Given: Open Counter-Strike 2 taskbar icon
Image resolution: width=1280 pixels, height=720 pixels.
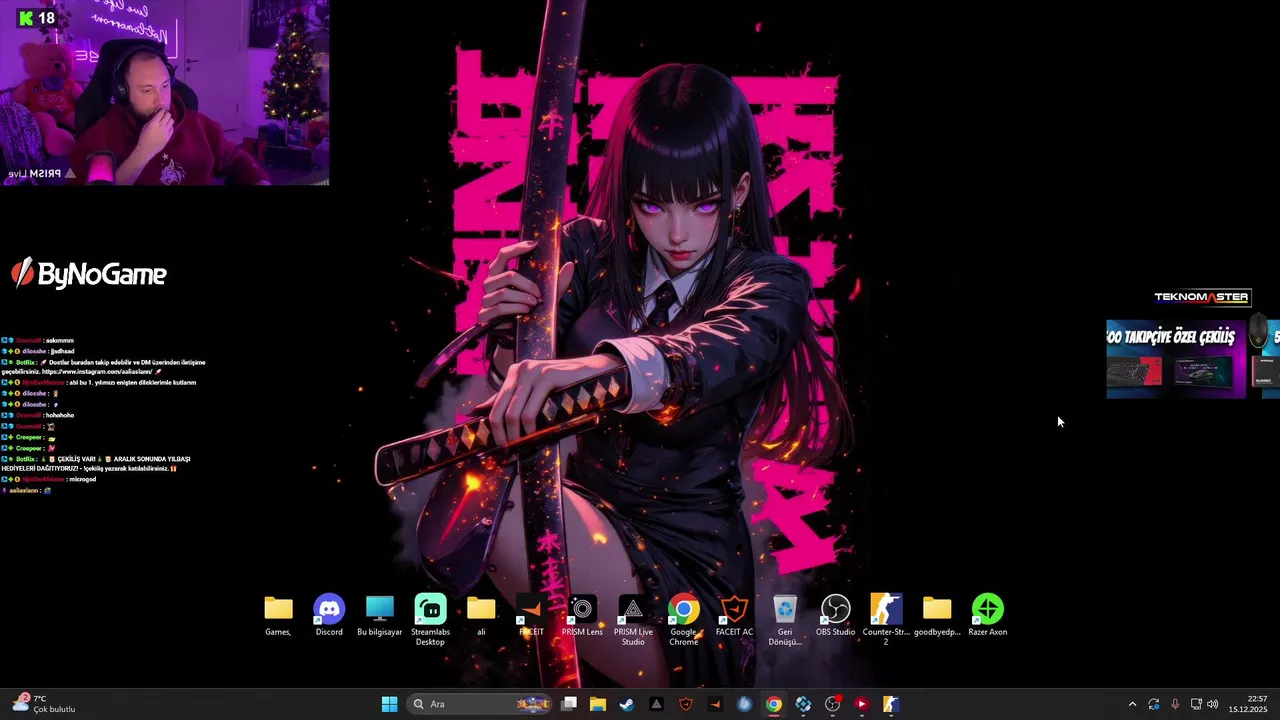Looking at the screenshot, I should coord(890,704).
